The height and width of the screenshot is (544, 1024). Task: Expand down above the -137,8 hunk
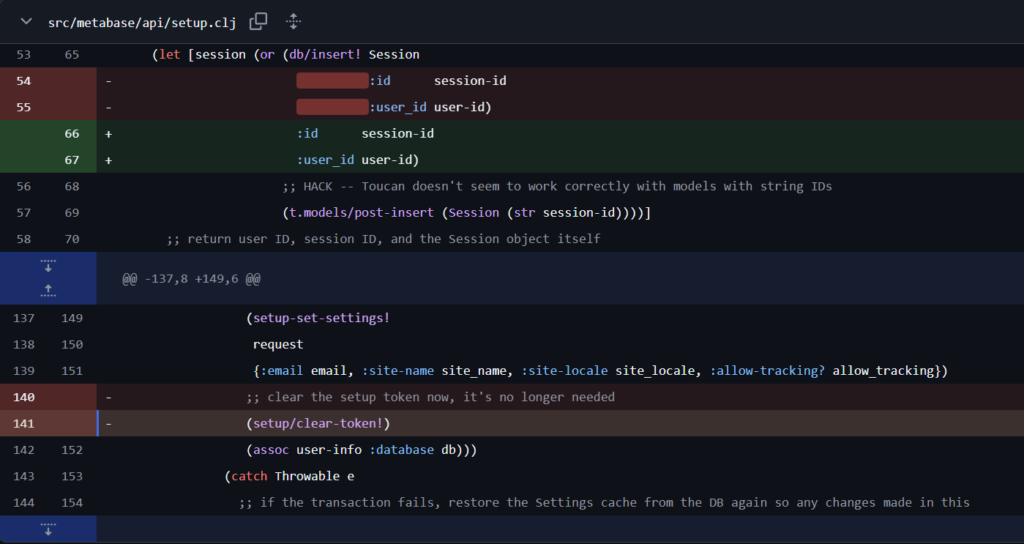[48, 266]
